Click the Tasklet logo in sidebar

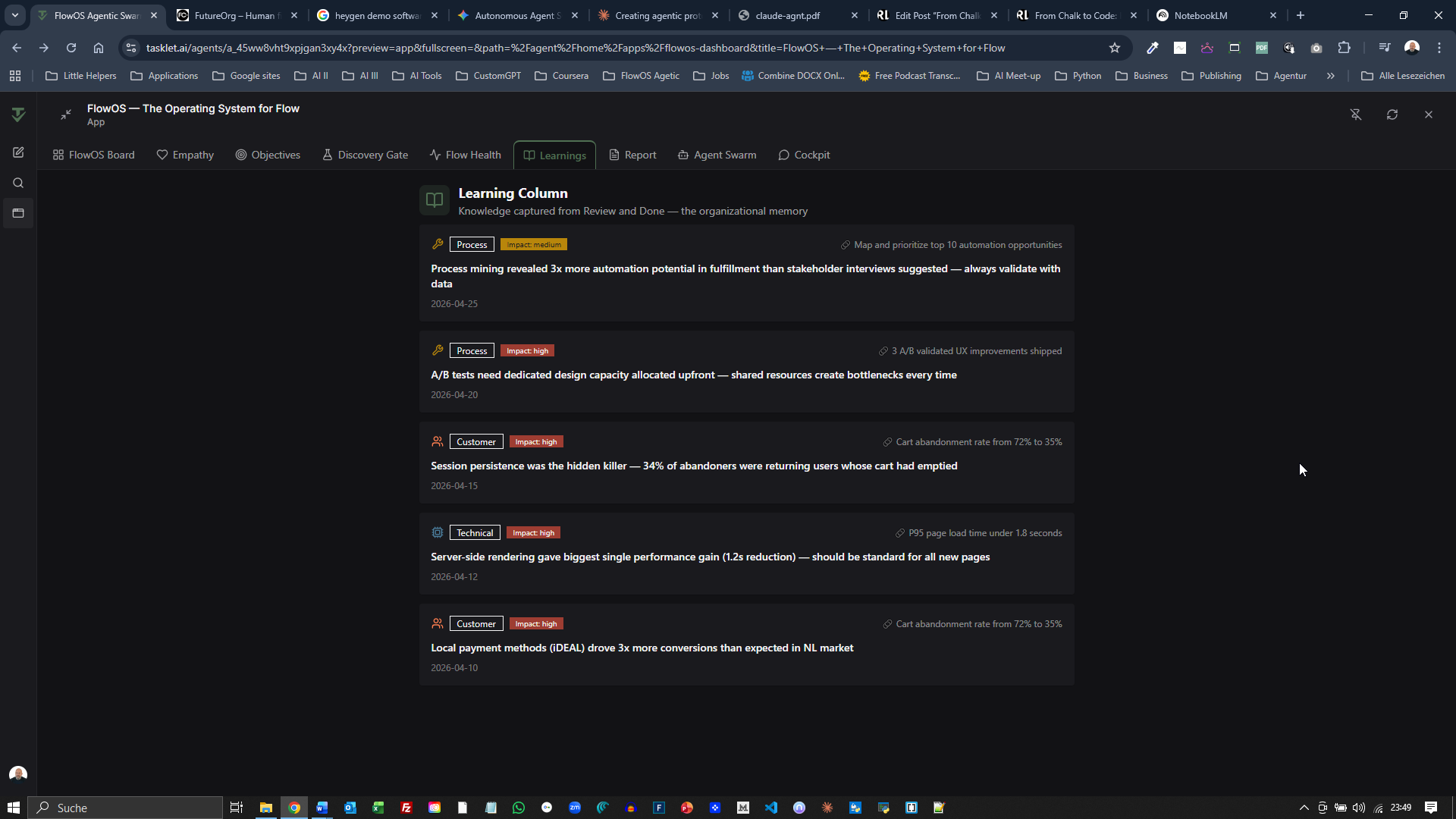pyautogui.click(x=18, y=115)
